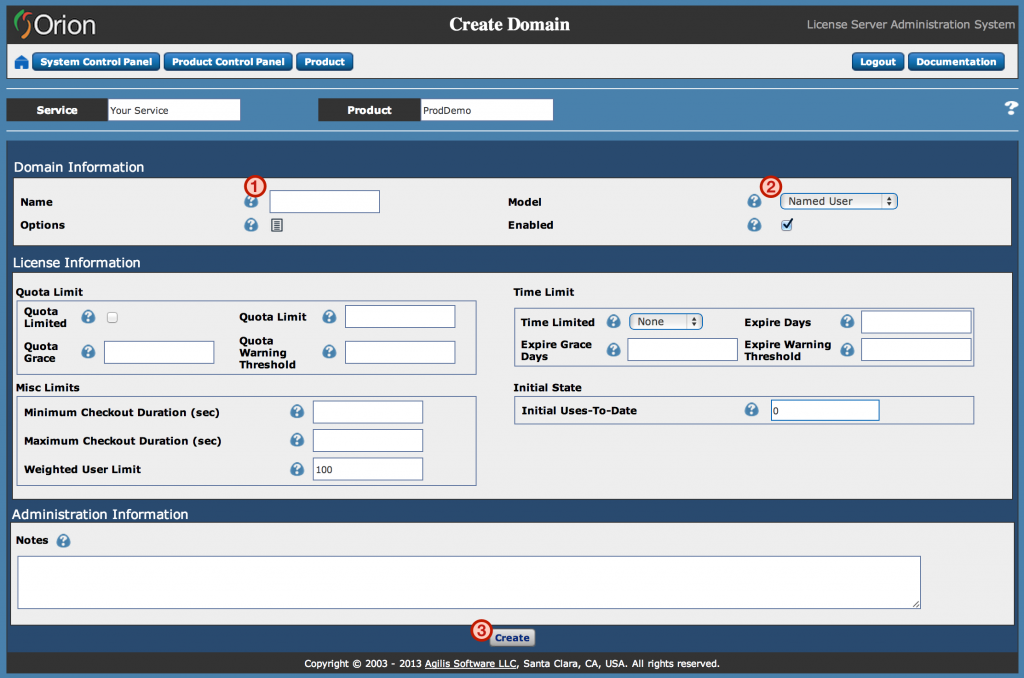Follow the Agilis Software LLC link
Viewport: 1024px width, 678px height.
point(469,663)
